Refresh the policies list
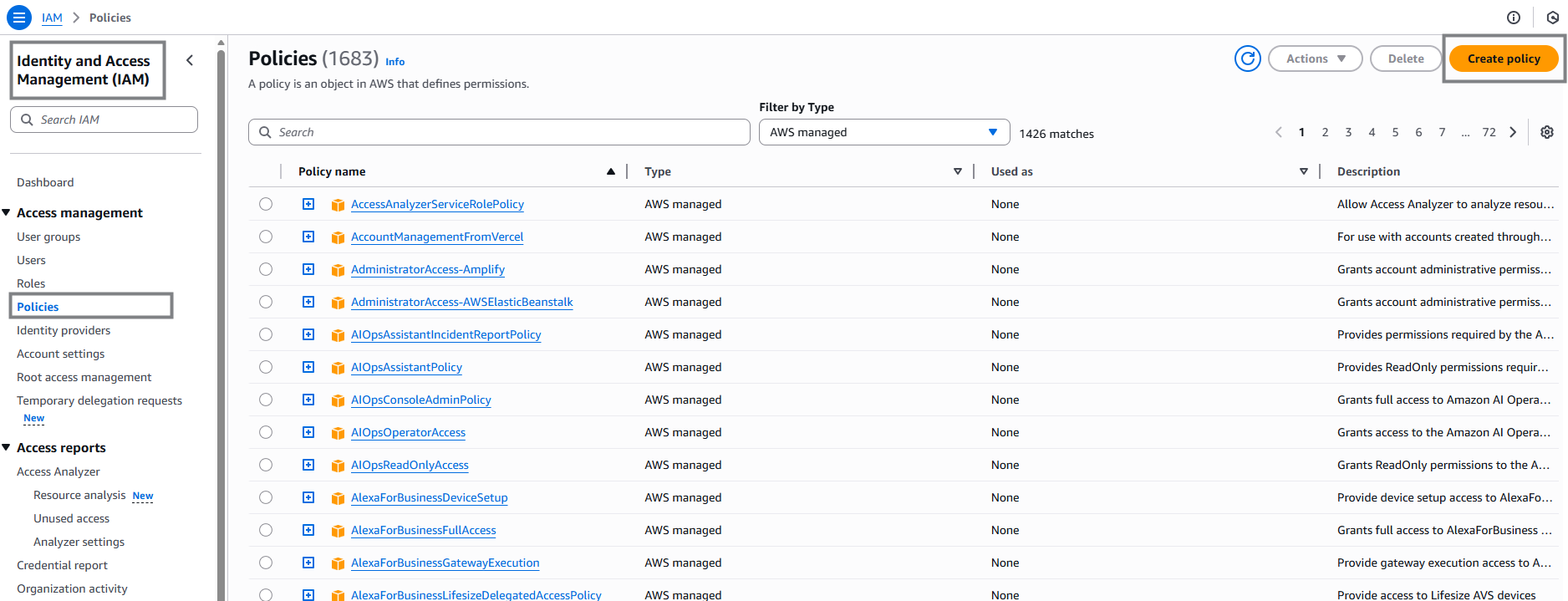The image size is (1568, 601). (1248, 59)
